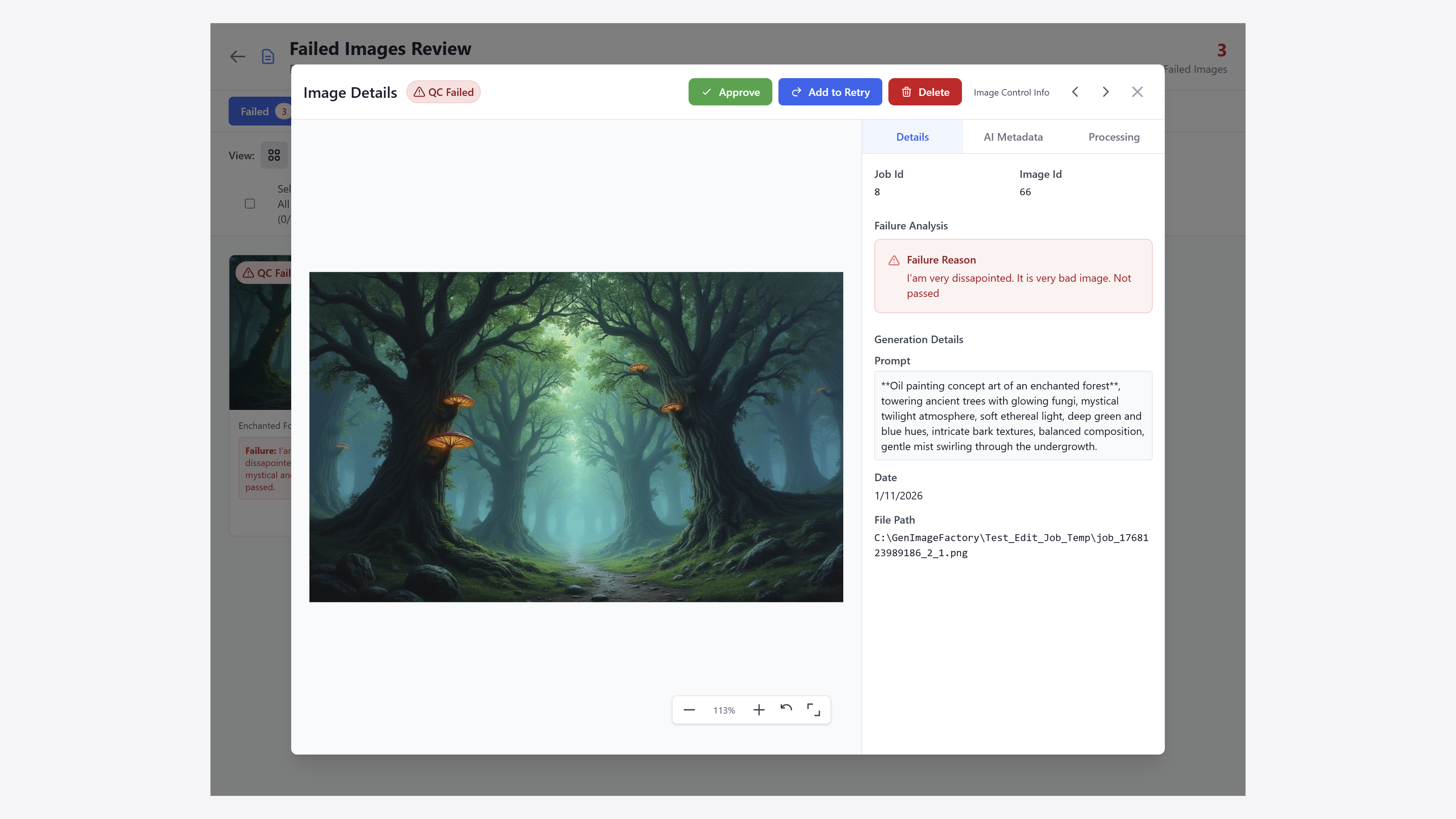Click the back arrow beside page title
This screenshot has width=1456, height=819.
click(x=237, y=56)
